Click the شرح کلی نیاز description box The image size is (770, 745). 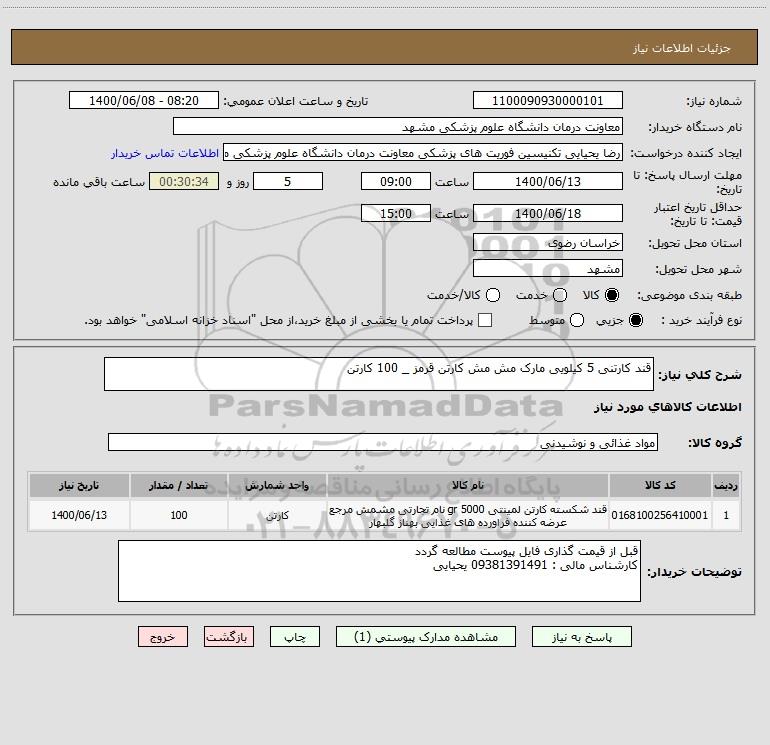tap(379, 374)
